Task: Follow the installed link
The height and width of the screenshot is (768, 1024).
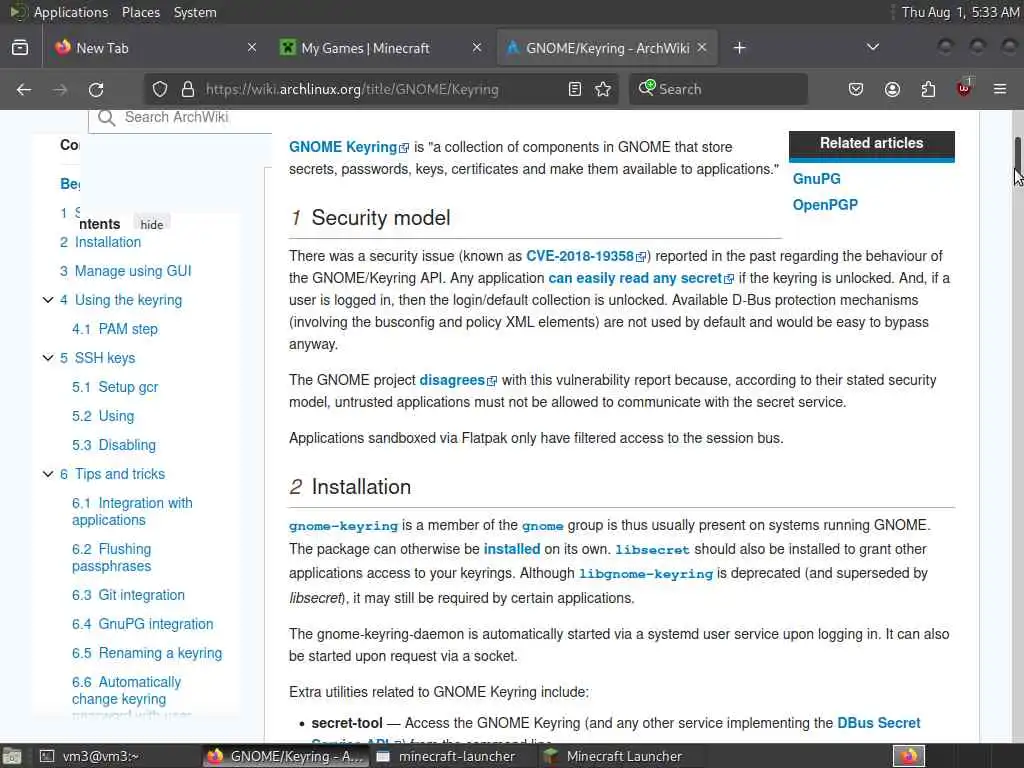Action: (511, 549)
